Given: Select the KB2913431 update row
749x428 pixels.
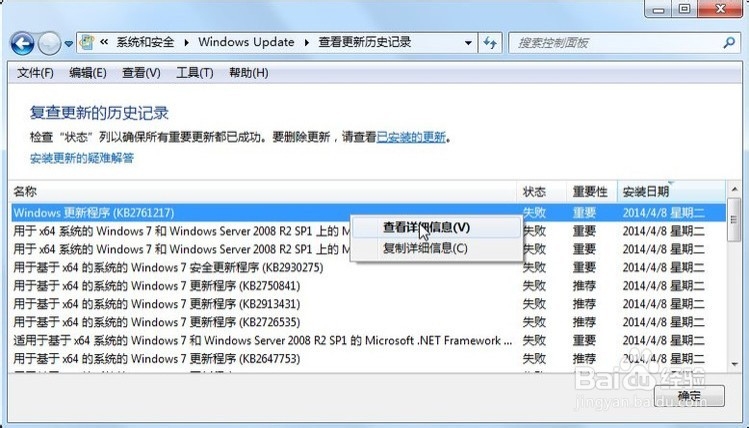Looking at the screenshot, I should click(x=368, y=304).
